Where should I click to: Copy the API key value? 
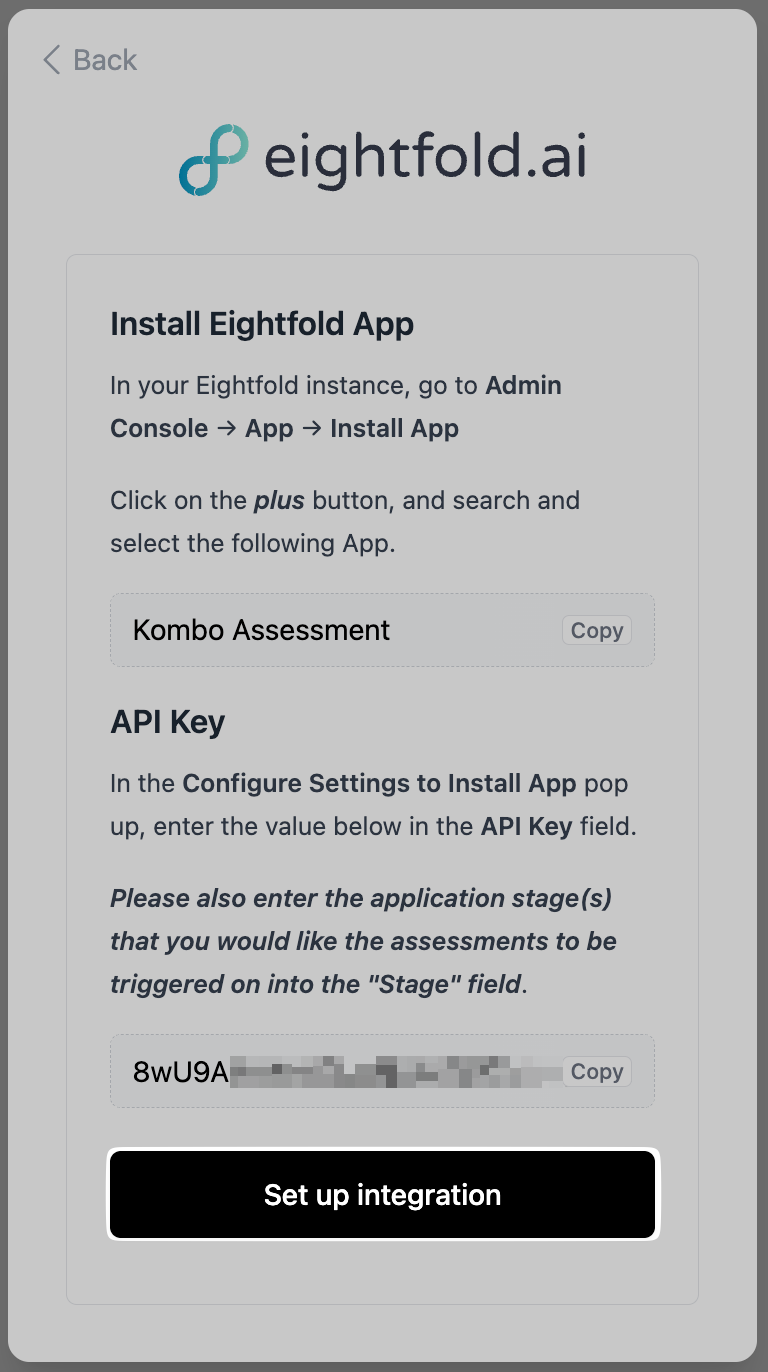(x=596, y=1072)
